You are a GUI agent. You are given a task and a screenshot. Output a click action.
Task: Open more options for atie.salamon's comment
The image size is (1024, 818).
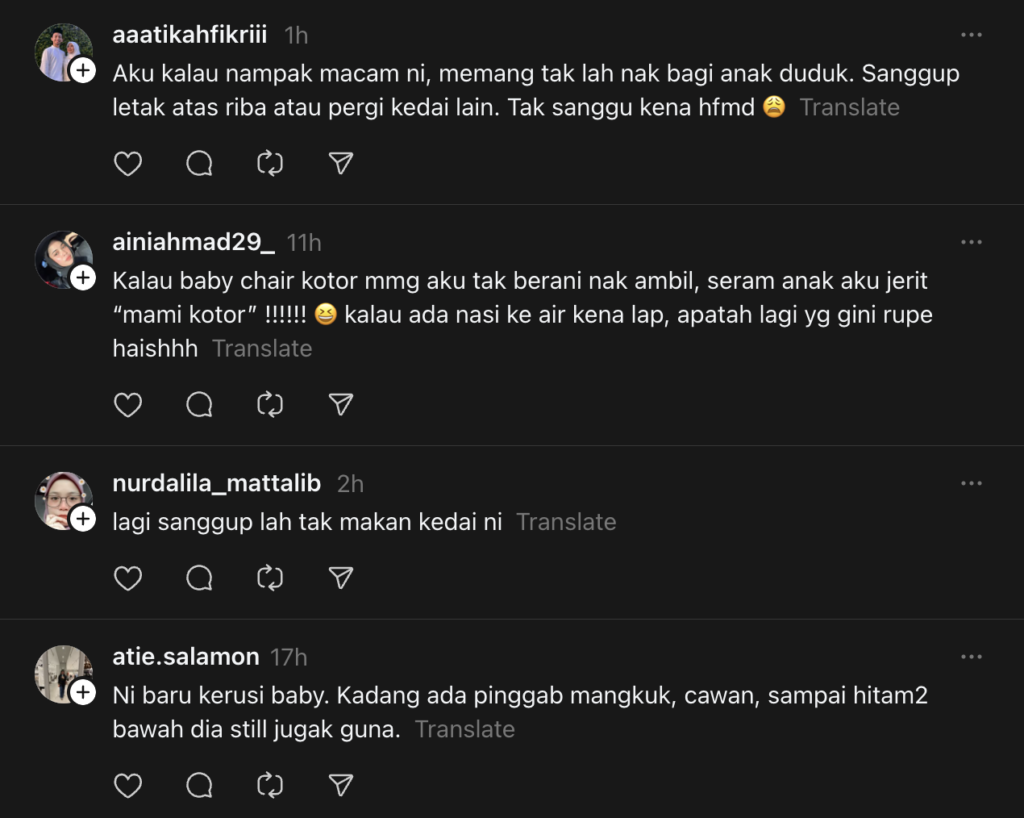[971, 657]
